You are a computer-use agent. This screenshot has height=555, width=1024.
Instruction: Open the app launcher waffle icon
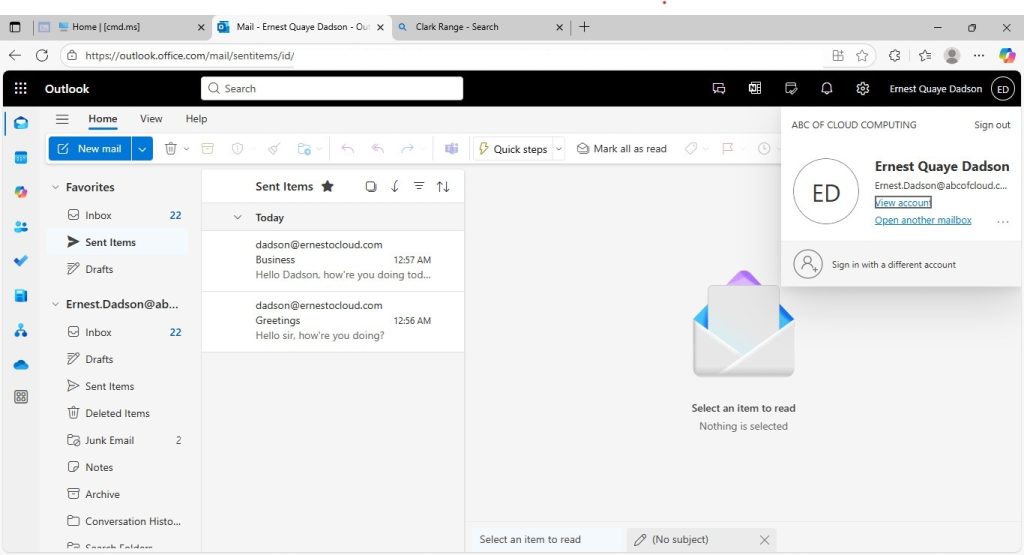[21, 88]
